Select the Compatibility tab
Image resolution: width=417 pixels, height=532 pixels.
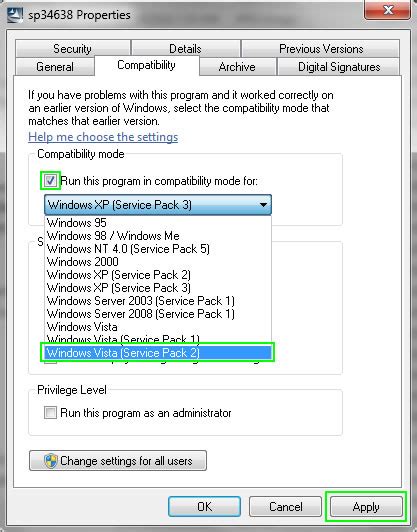[x=147, y=65]
